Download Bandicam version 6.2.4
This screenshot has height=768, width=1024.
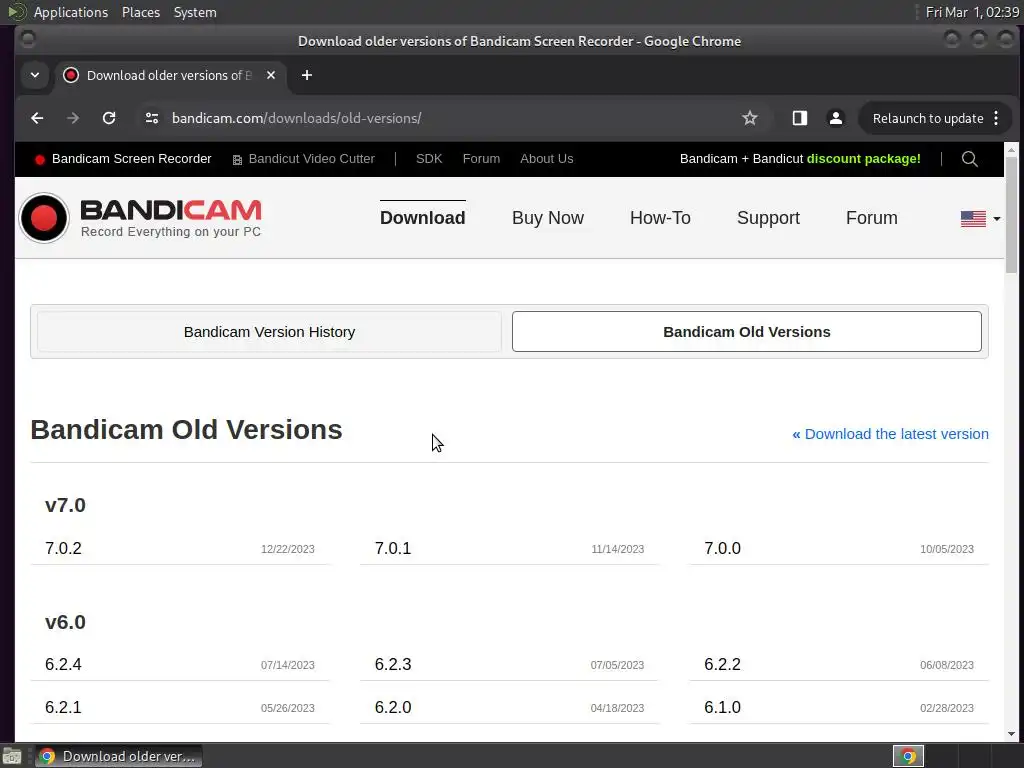[x=63, y=665]
